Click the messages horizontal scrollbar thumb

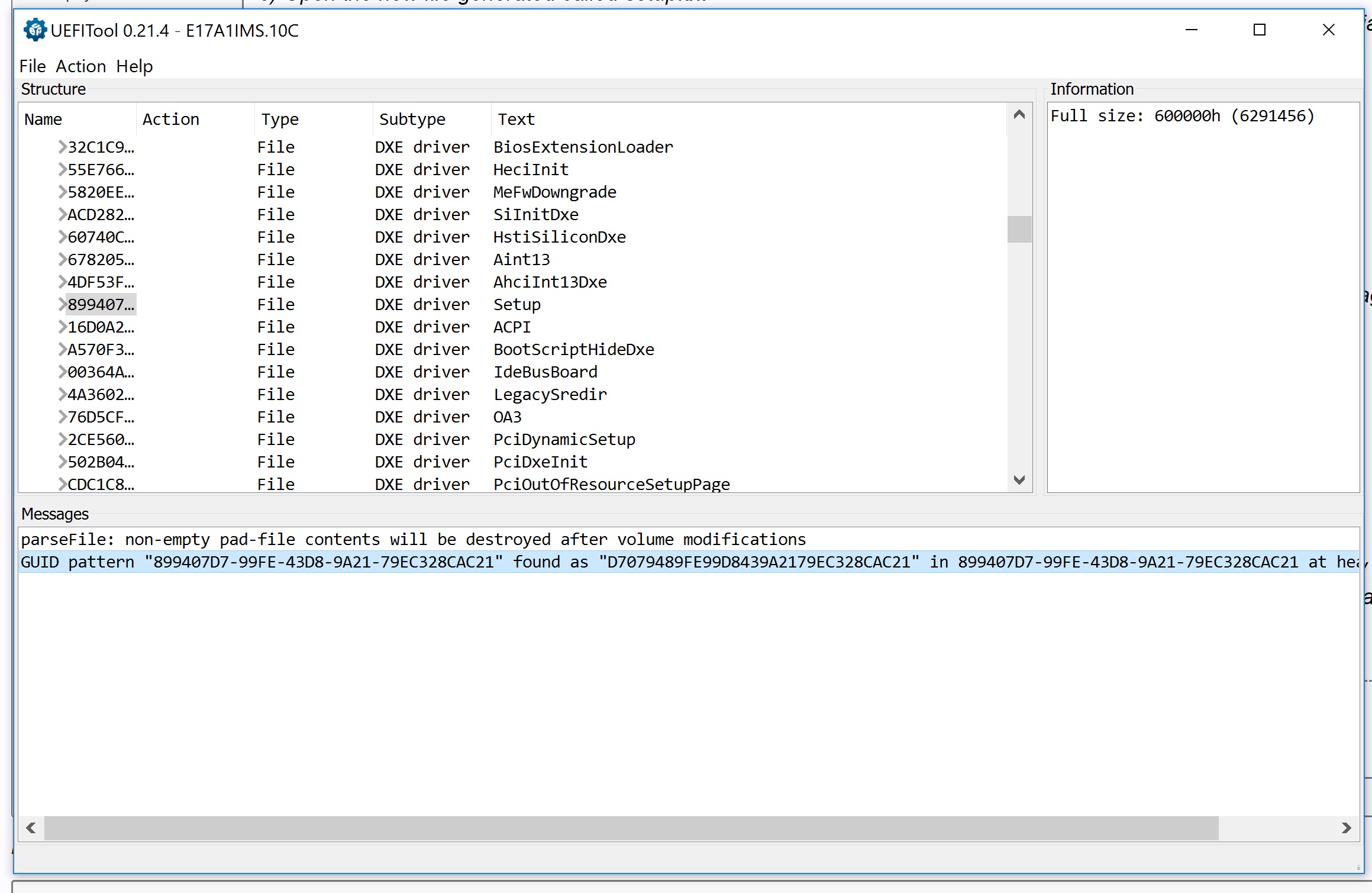(631, 828)
